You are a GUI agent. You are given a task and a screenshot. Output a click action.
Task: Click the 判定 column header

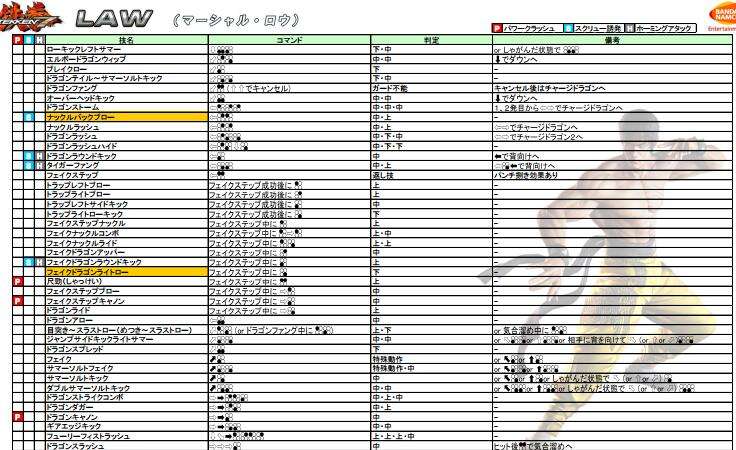tap(431, 40)
